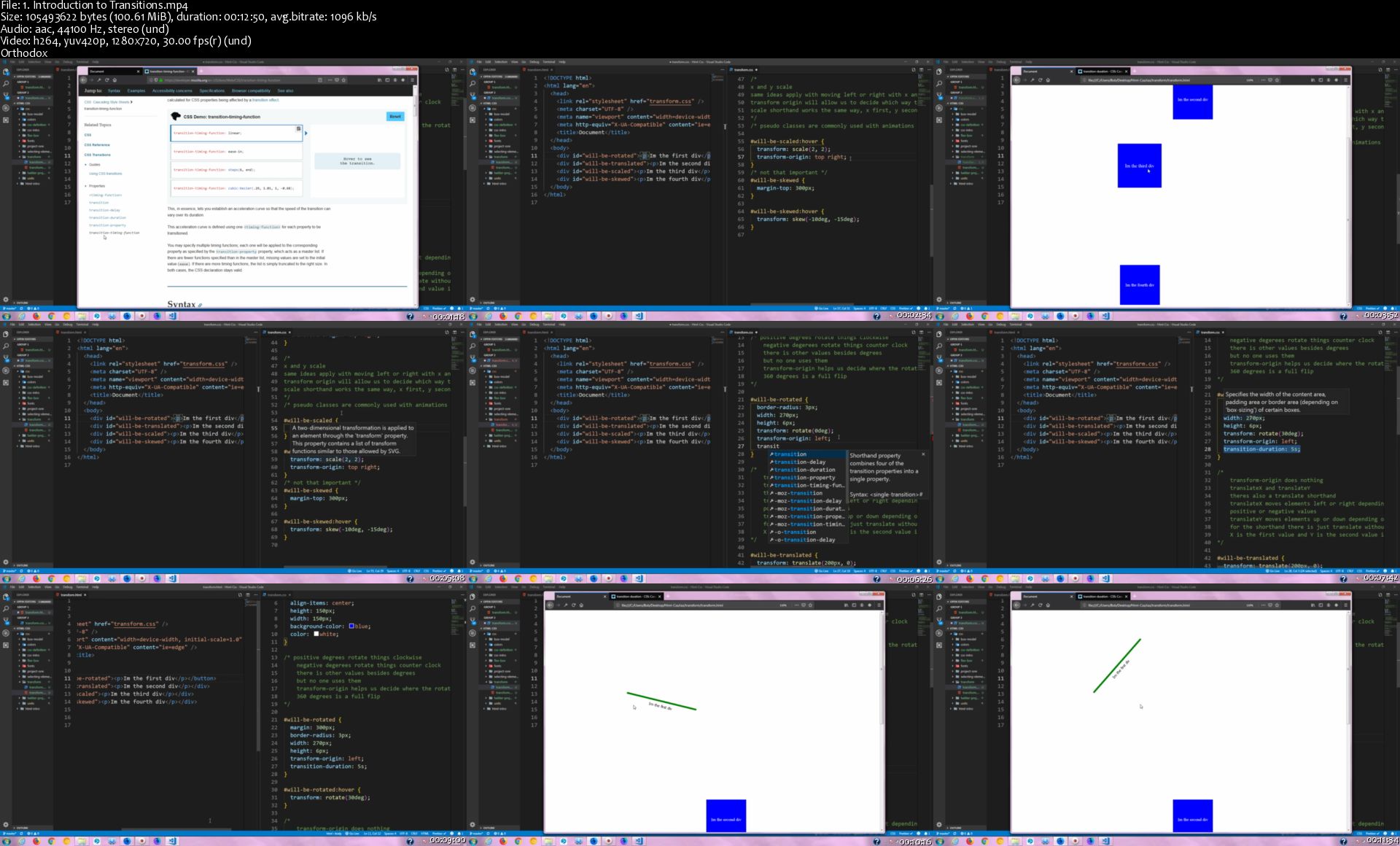Open transition-delay sidebar link in 00:01:18 frame
This screenshot has height=846, width=1400.
pyautogui.click(x=104, y=210)
